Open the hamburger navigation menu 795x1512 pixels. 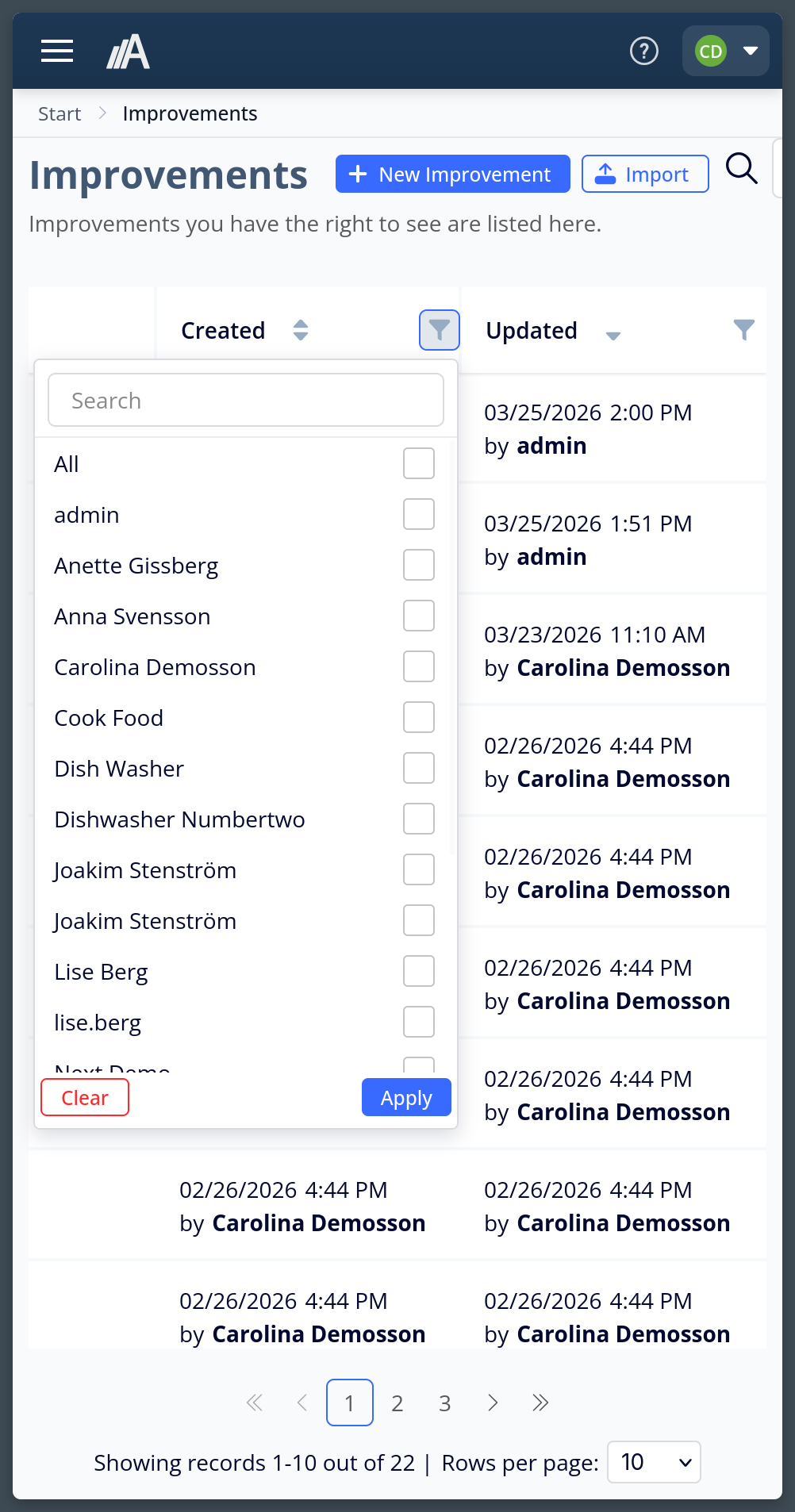pos(56,51)
